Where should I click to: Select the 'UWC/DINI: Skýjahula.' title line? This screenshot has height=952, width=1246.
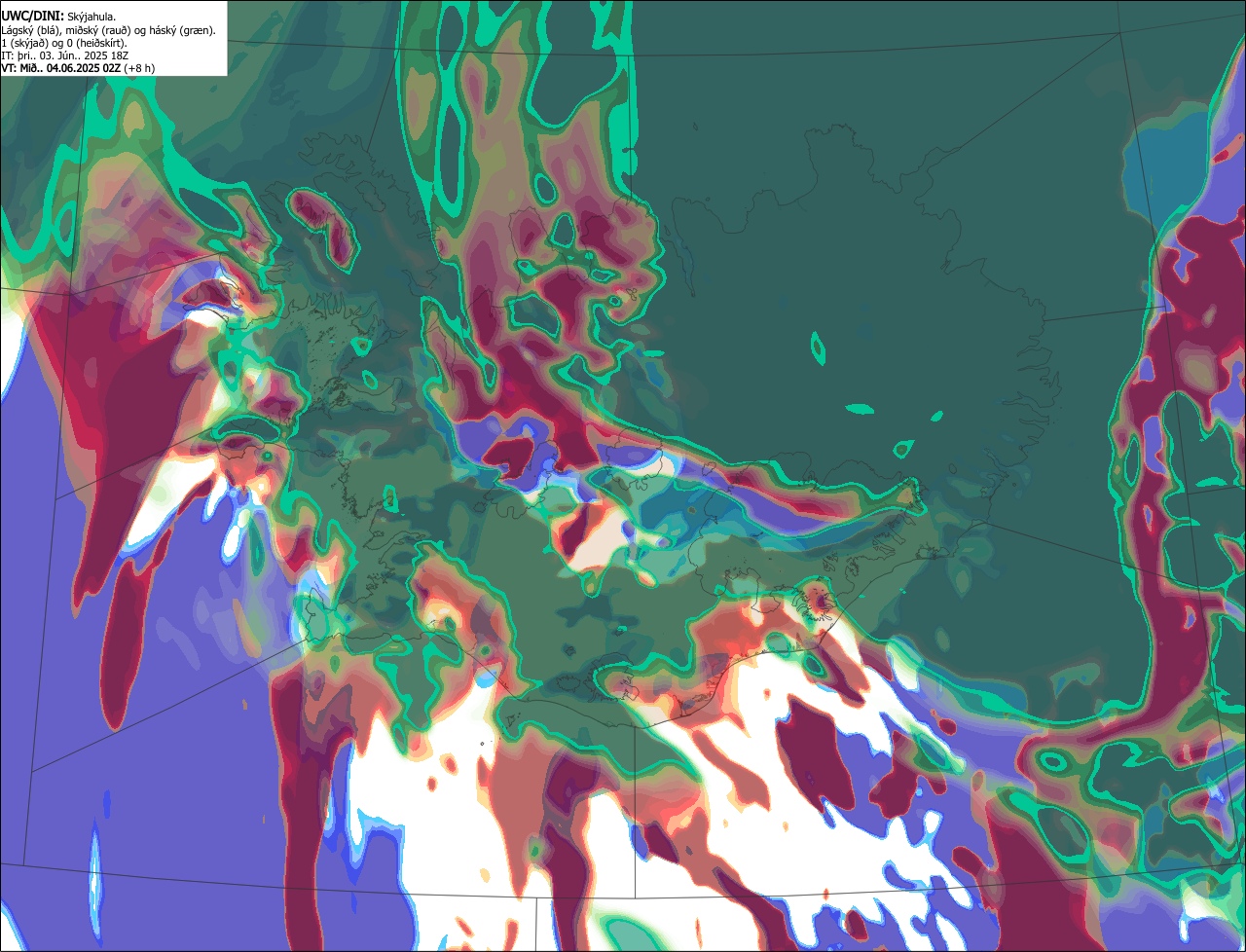[x=57, y=17]
